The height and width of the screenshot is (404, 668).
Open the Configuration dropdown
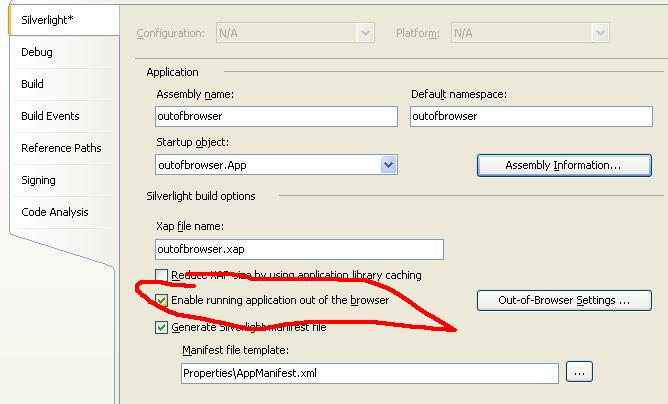(365, 33)
